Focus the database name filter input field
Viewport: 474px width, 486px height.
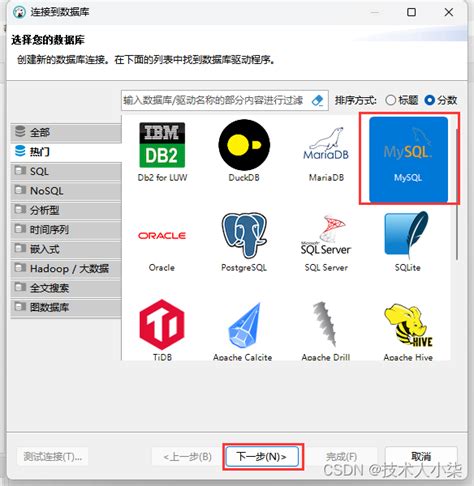point(215,100)
